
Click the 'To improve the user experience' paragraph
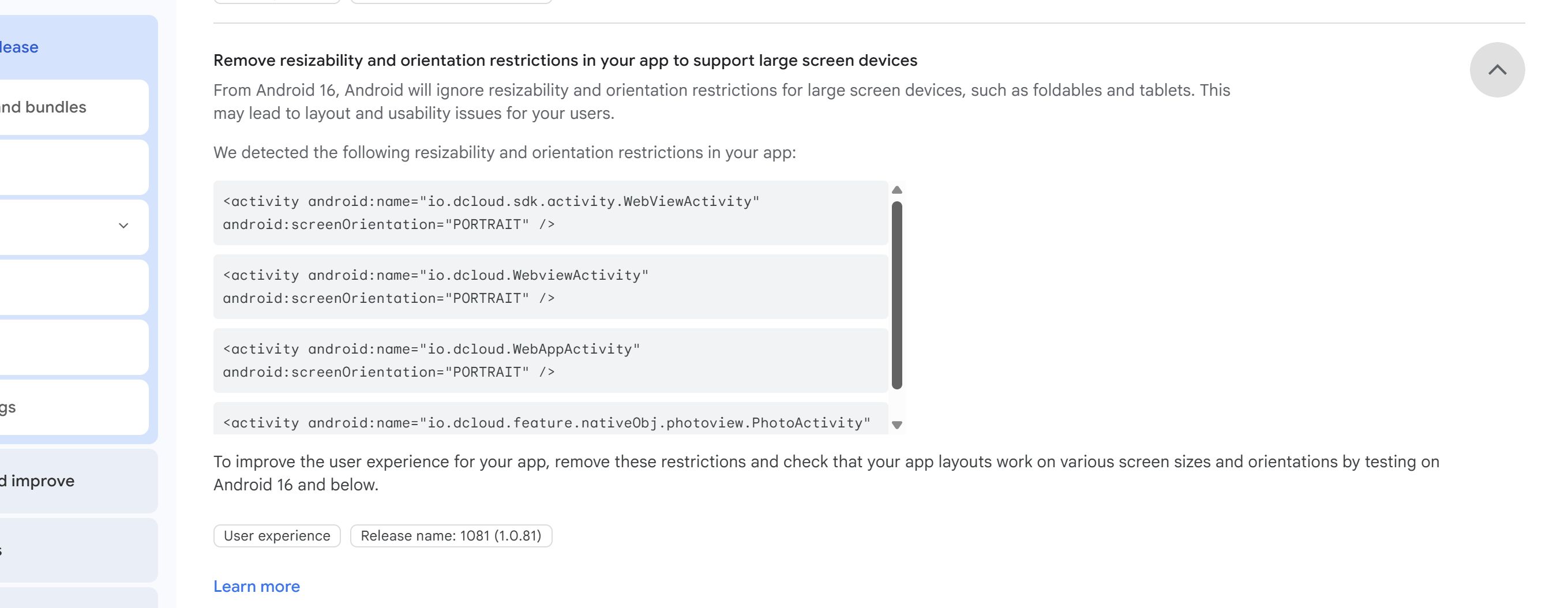pyautogui.click(x=826, y=473)
